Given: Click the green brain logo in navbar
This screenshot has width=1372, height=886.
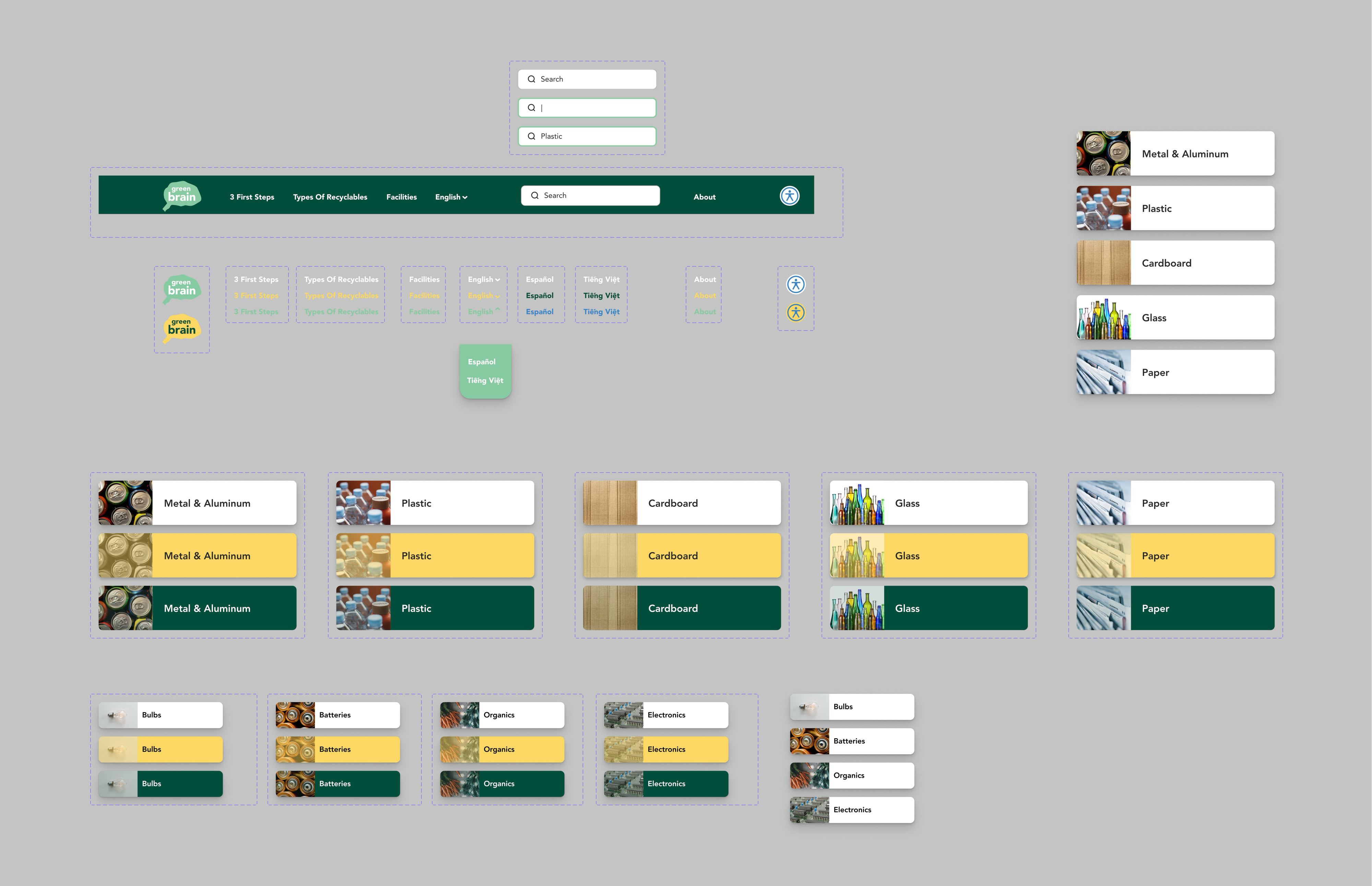Looking at the screenshot, I should (x=182, y=195).
